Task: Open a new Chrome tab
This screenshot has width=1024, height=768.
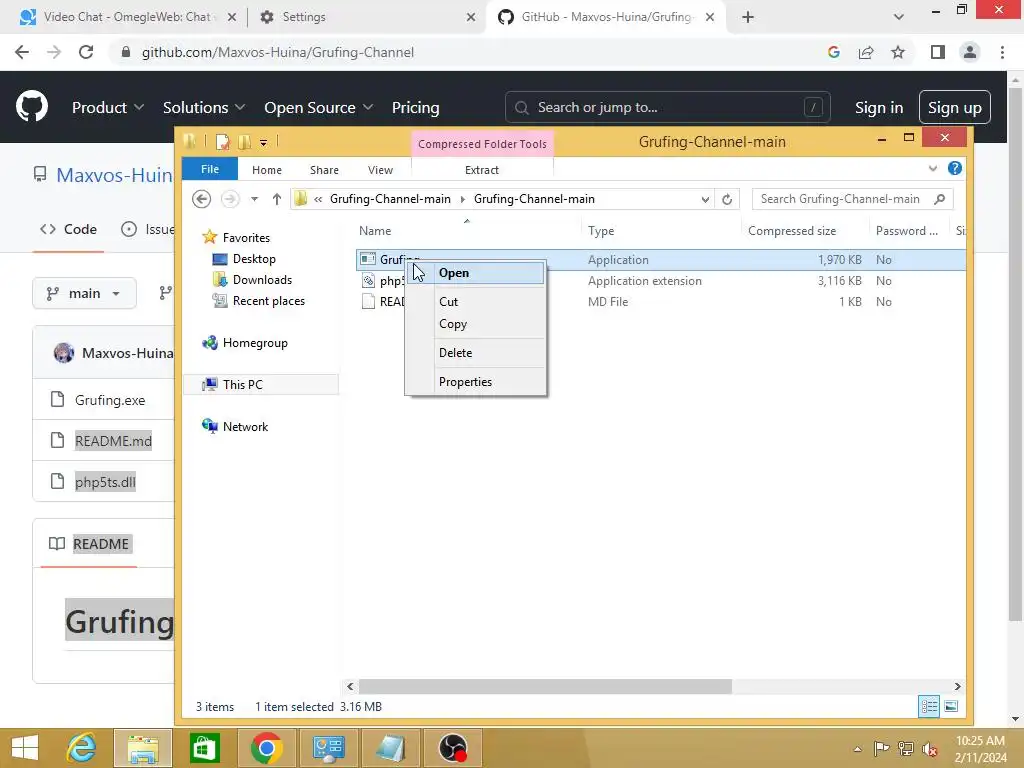Action: pyautogui.click(x=748, y=17)
